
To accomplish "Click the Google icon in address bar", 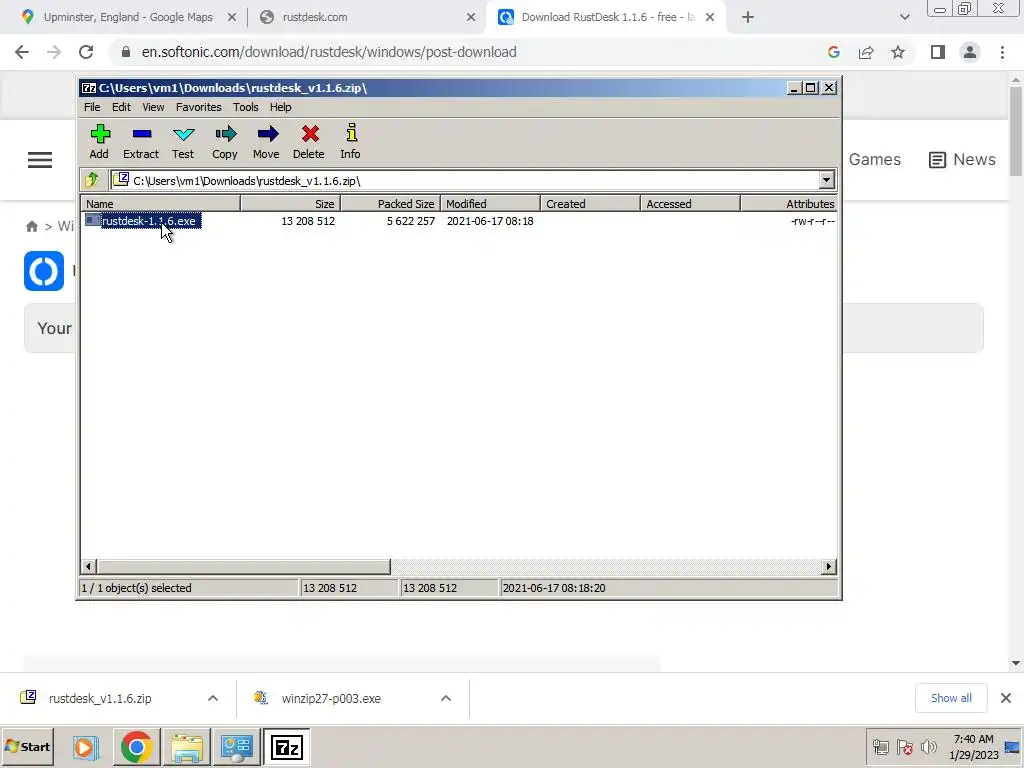I will pos(834,52).
